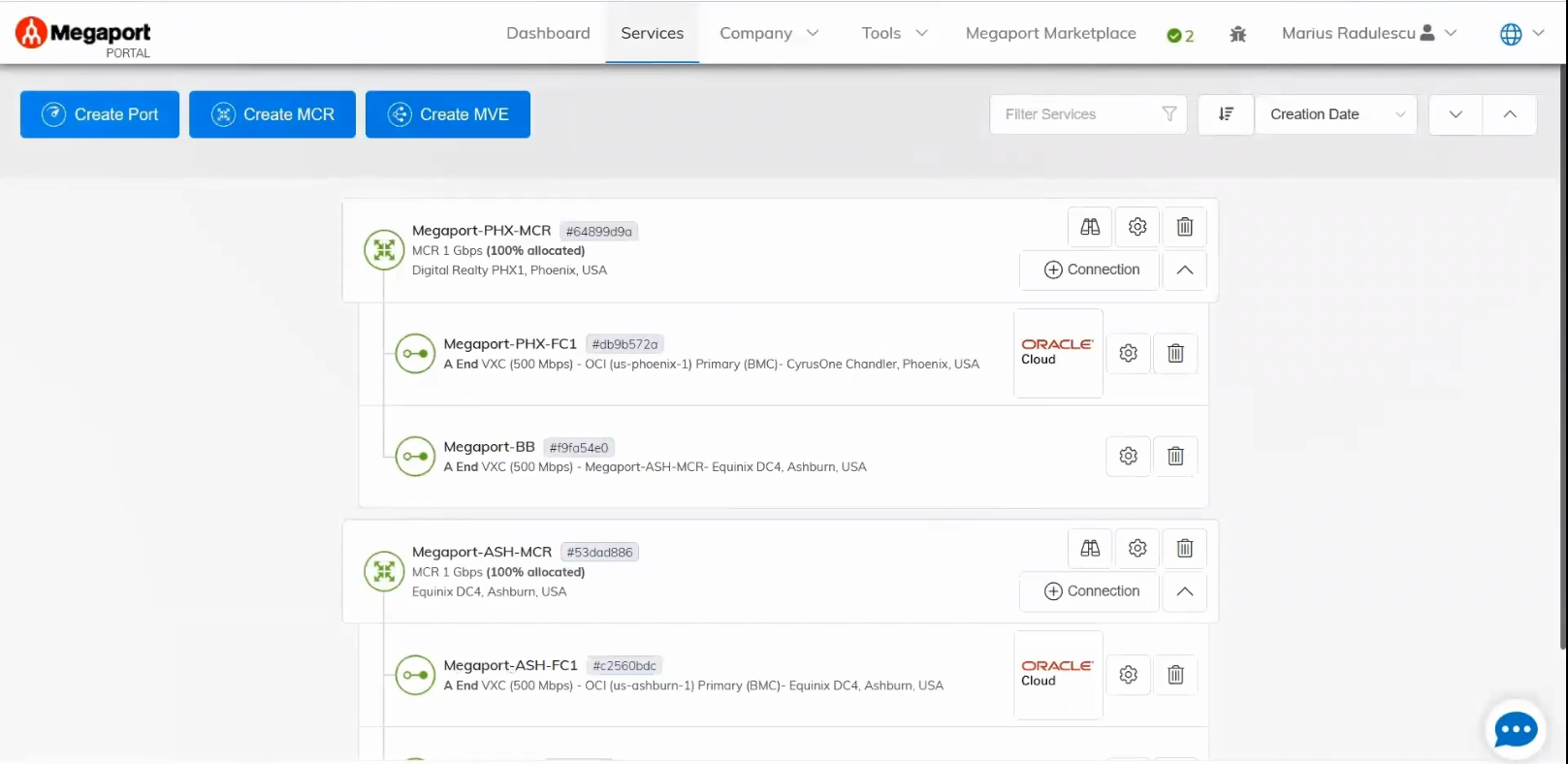Expand the language globe dropdown
This screenshot has width=1568, height=764.
point(1521,34)
